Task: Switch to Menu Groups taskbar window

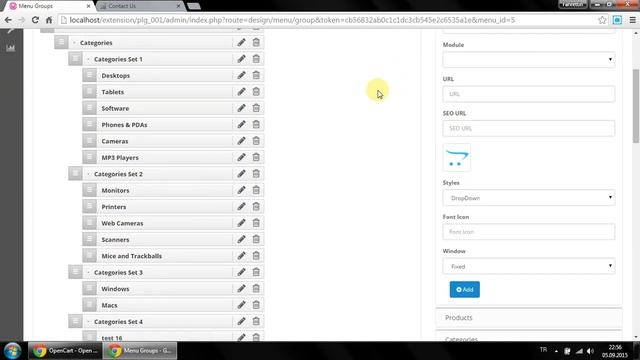Action: (140, 351)
